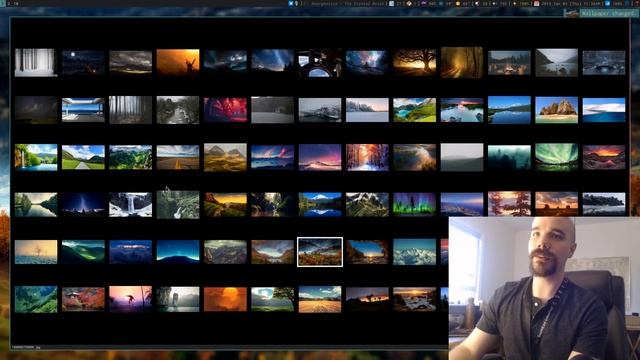This screenshot has height=360, width=640.
Task: Open the rock island beach thumbnail
Action: 557,110
